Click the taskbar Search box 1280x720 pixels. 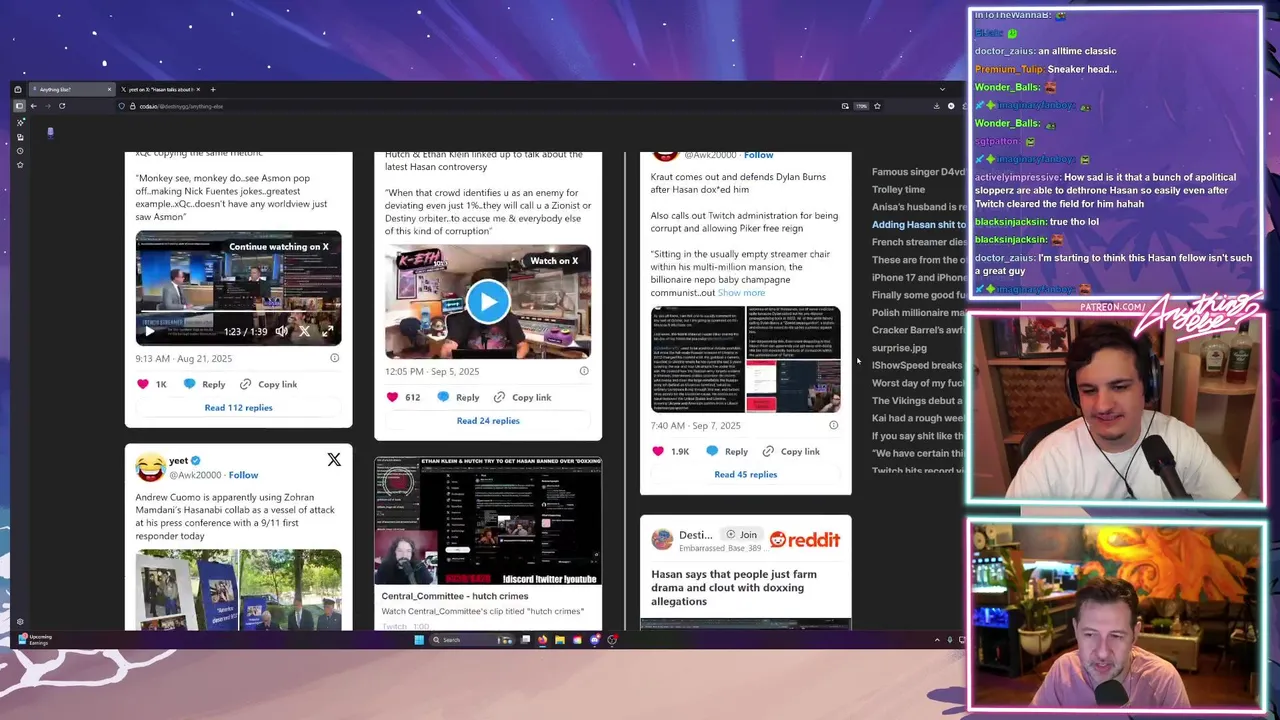pyautogui.click(x=470, y=640)
